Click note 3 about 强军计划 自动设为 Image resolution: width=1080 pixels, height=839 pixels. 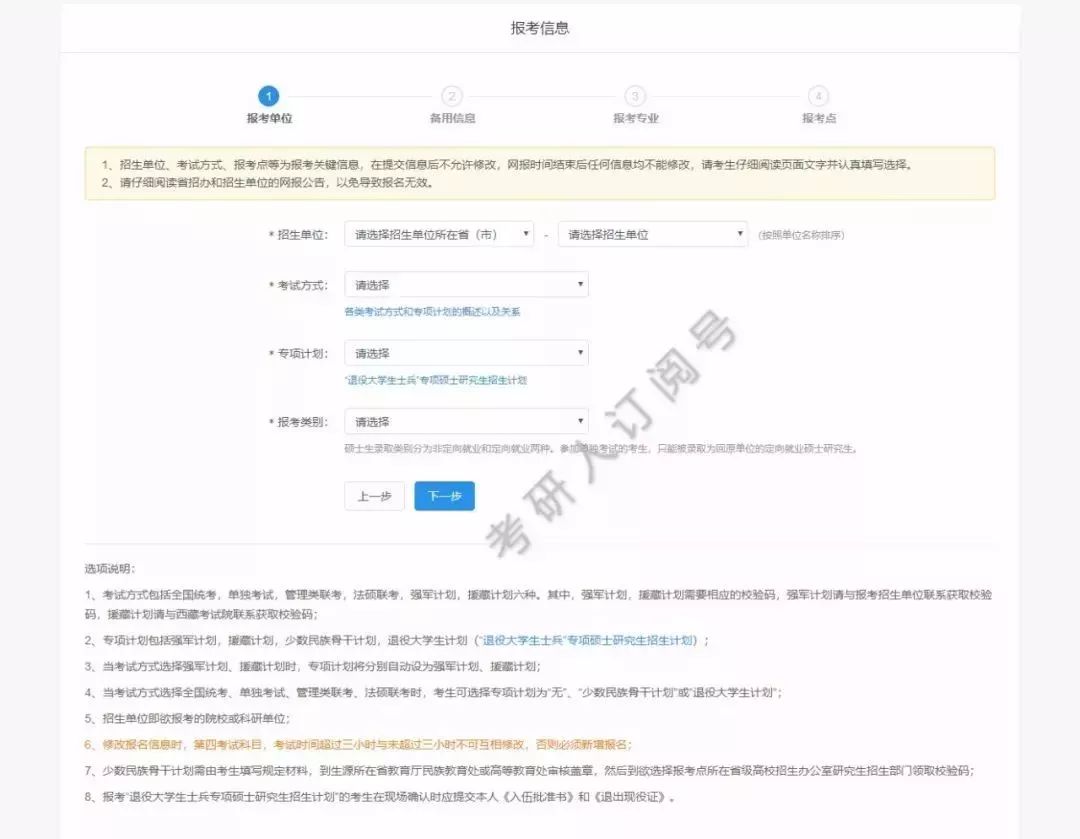(x=313, y=667)
